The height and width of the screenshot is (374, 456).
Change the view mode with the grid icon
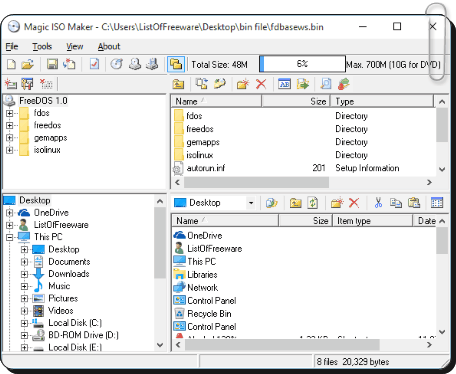click(x=437, y=203)
